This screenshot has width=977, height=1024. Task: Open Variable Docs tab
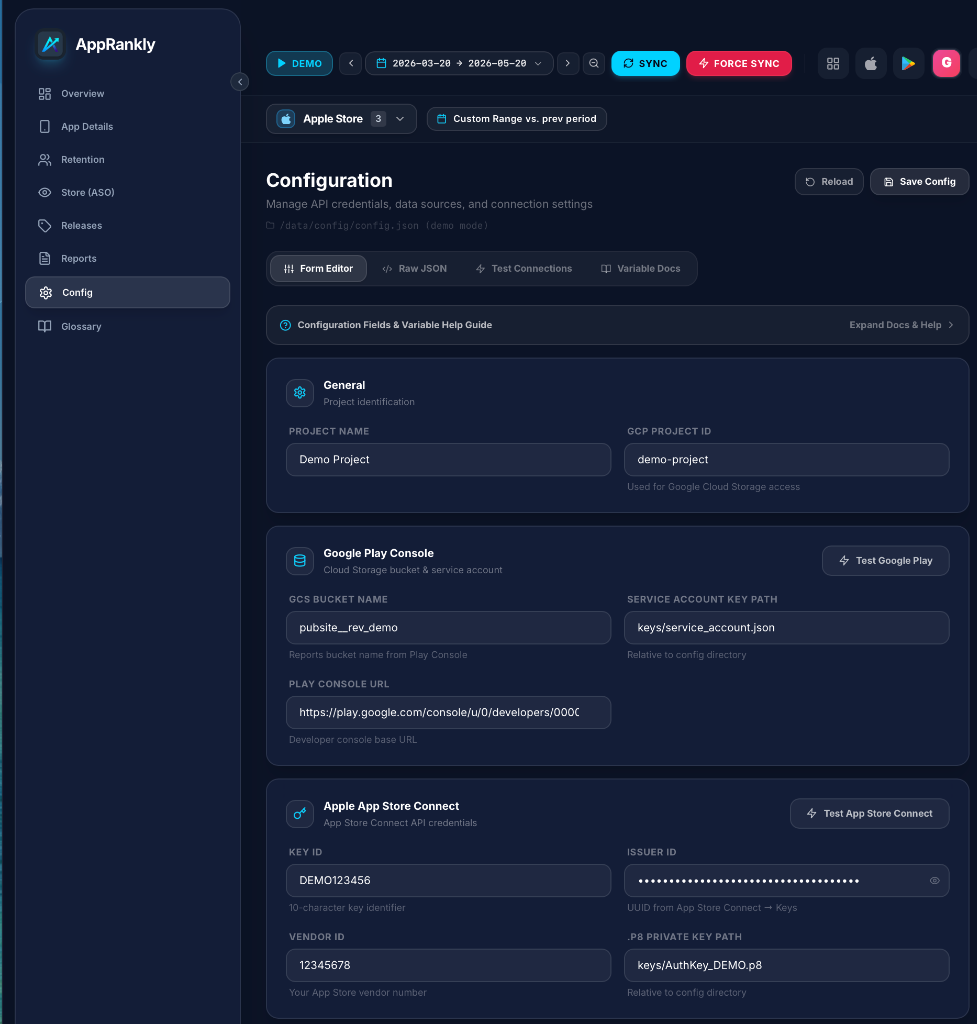(x=641, y=268)
